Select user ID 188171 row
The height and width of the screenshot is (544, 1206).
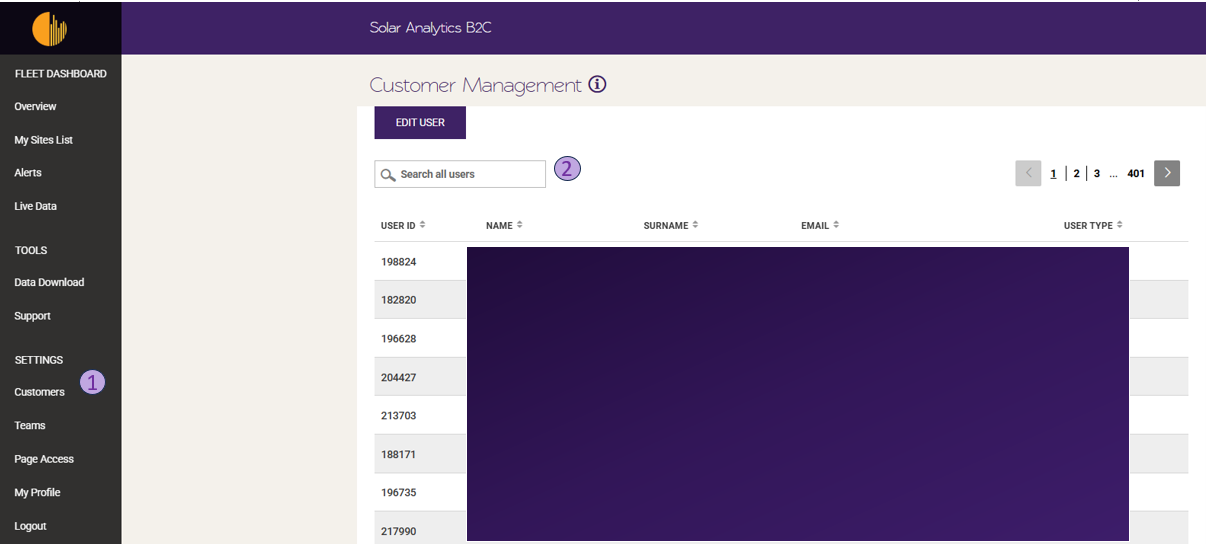(x=781, y=454)
